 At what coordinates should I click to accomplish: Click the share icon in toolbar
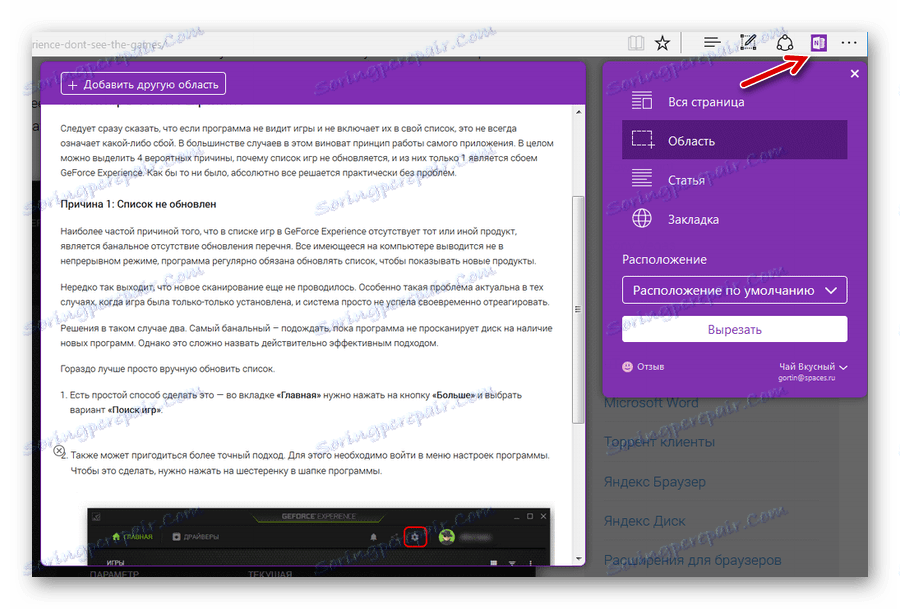[x=785, y=43]
